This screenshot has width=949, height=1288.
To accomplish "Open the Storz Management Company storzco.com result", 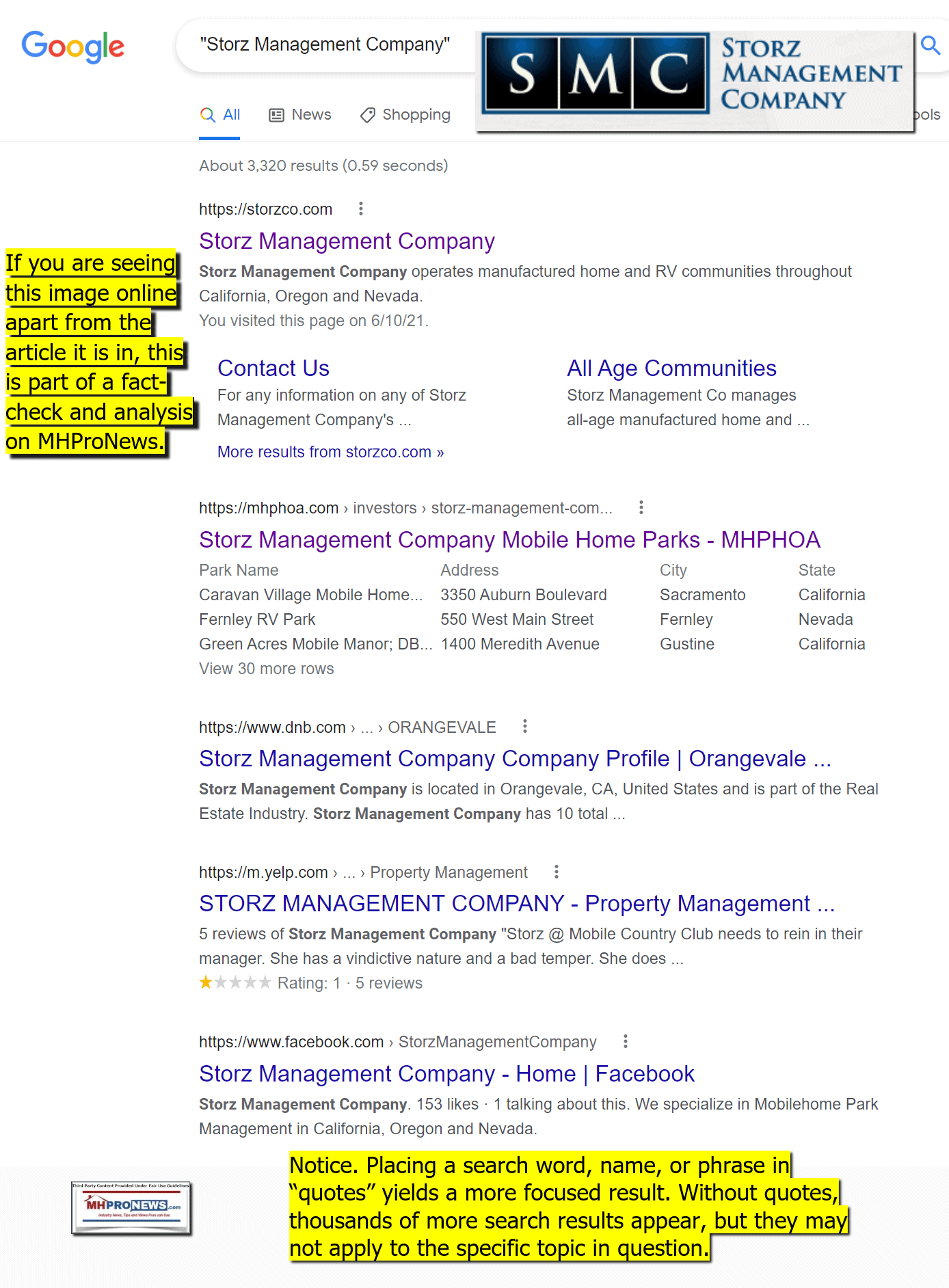I will click(347, 241).
